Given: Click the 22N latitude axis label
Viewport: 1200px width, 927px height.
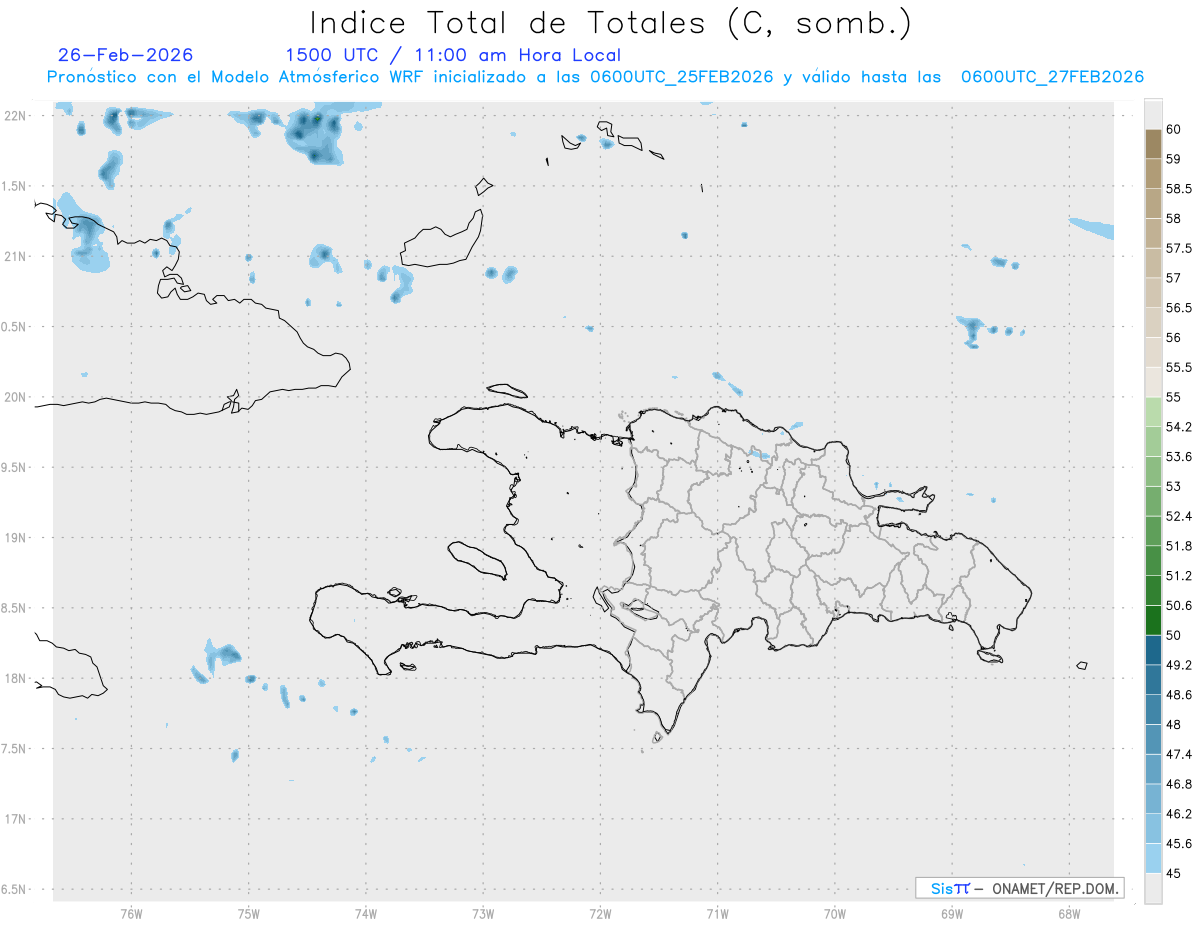Looking at the screenshot, I should coord(15,115).
